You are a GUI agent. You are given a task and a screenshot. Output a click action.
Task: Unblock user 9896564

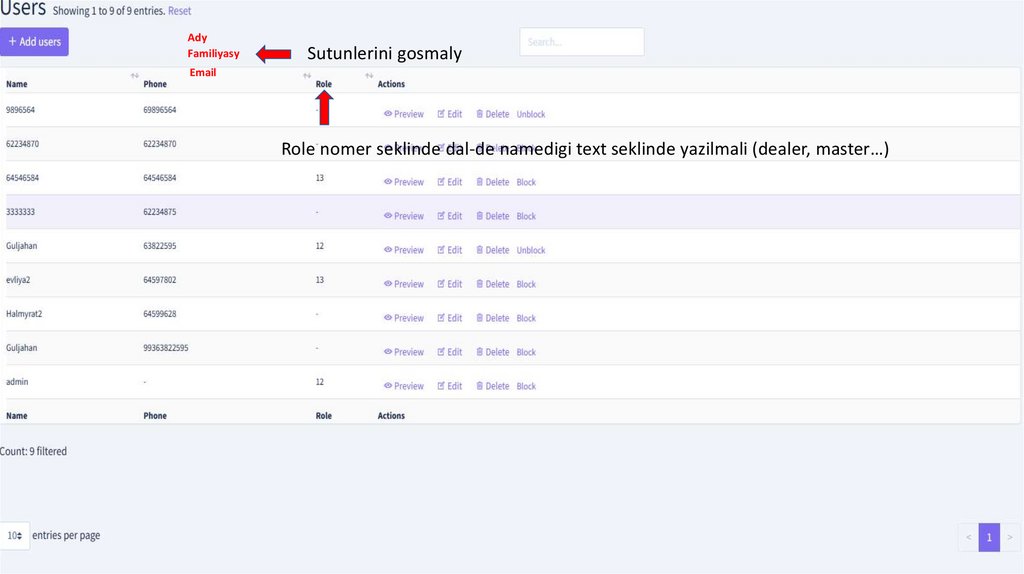pos(531,114)
